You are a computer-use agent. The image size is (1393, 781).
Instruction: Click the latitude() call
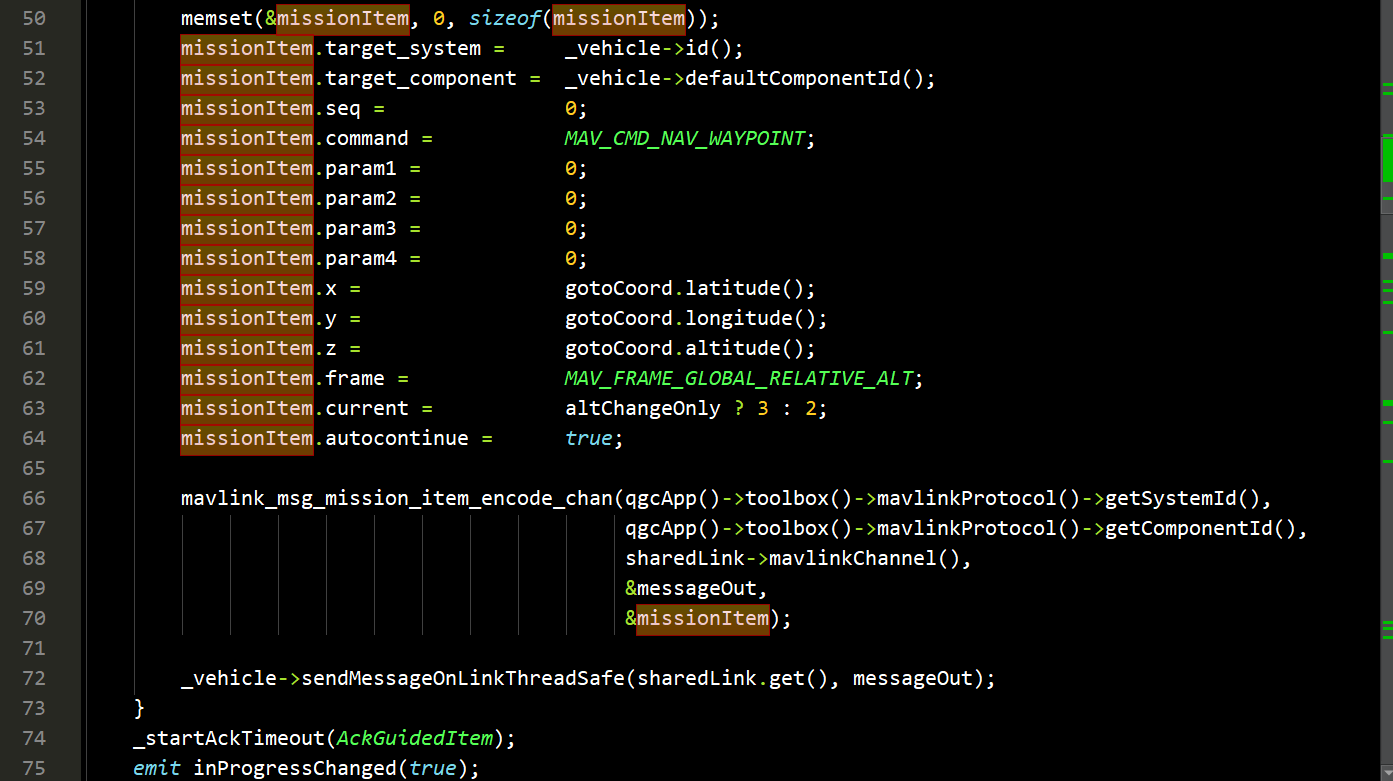pos(744,288)
